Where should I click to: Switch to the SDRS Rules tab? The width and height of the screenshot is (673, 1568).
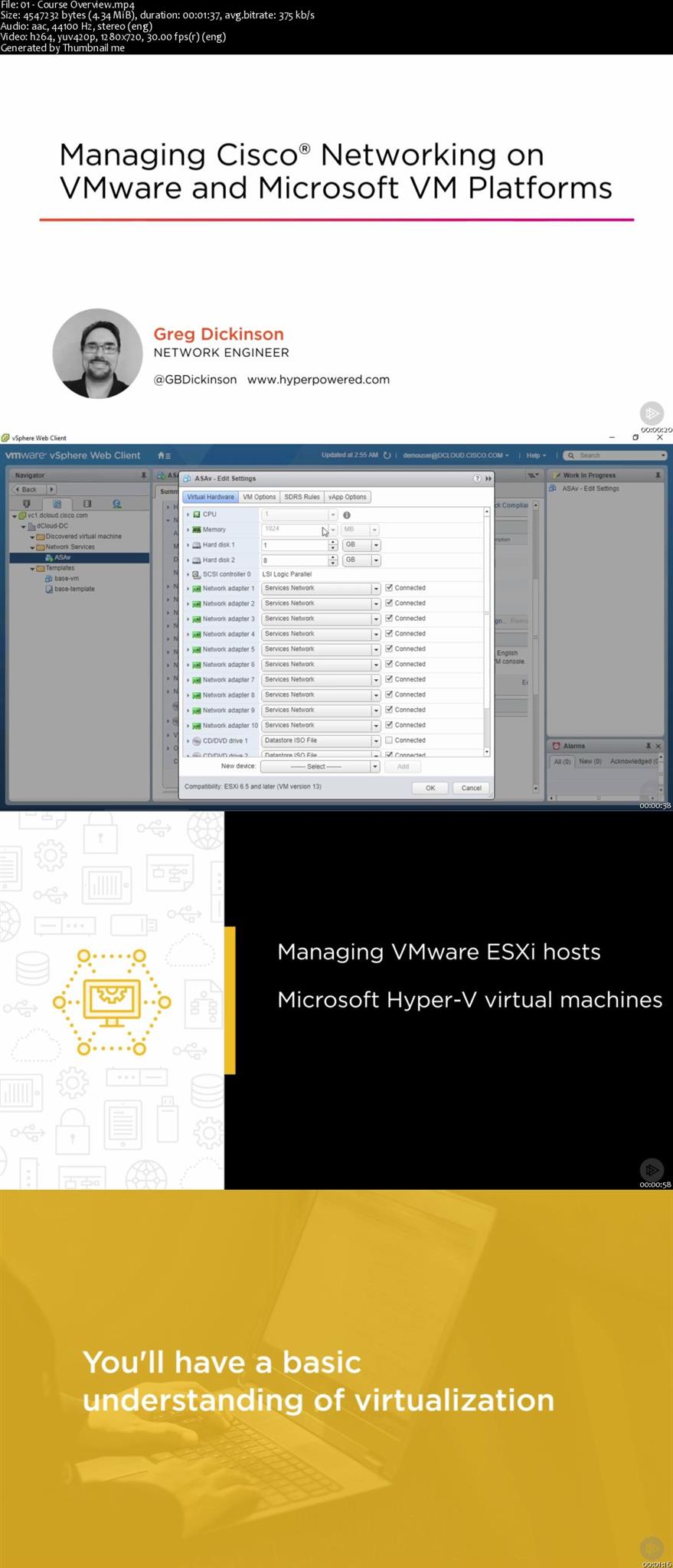(x=302, y=497)
